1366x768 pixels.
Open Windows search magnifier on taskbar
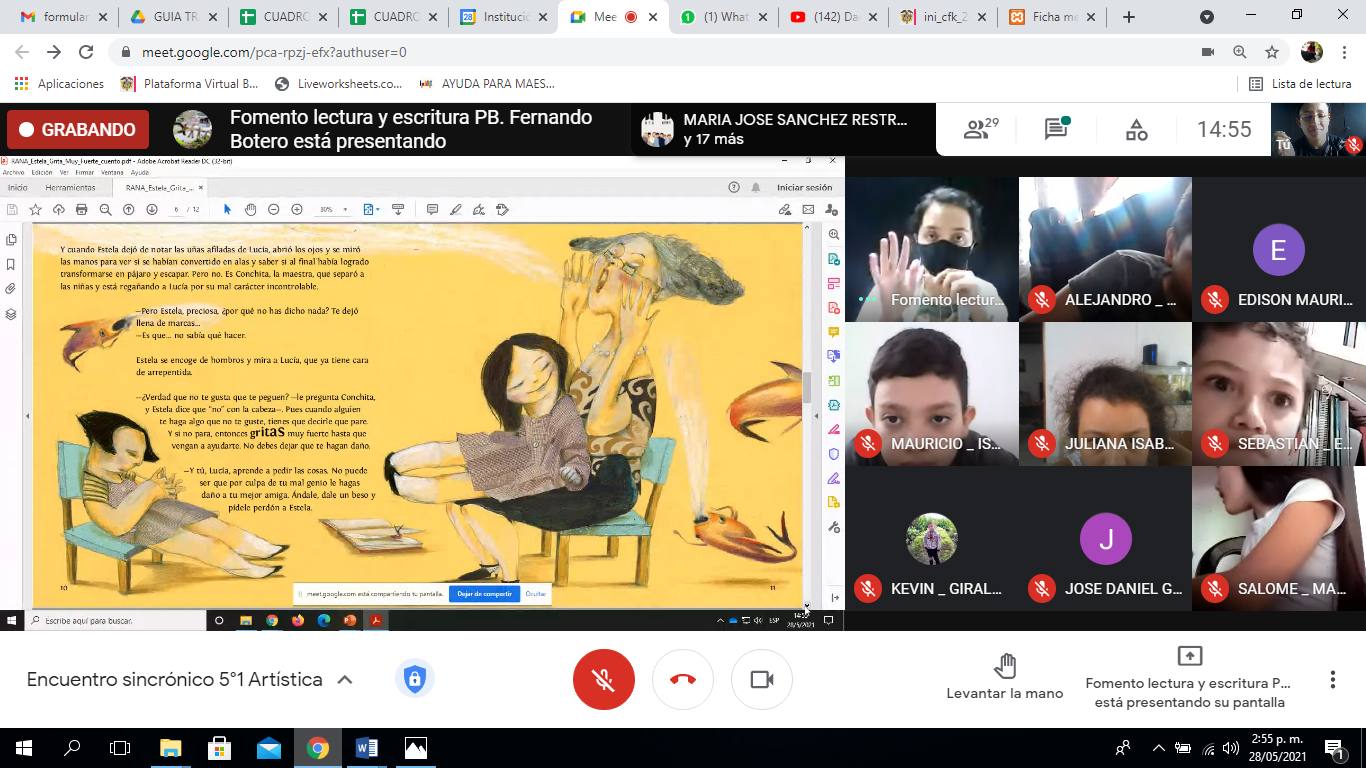tap(72, 748)
